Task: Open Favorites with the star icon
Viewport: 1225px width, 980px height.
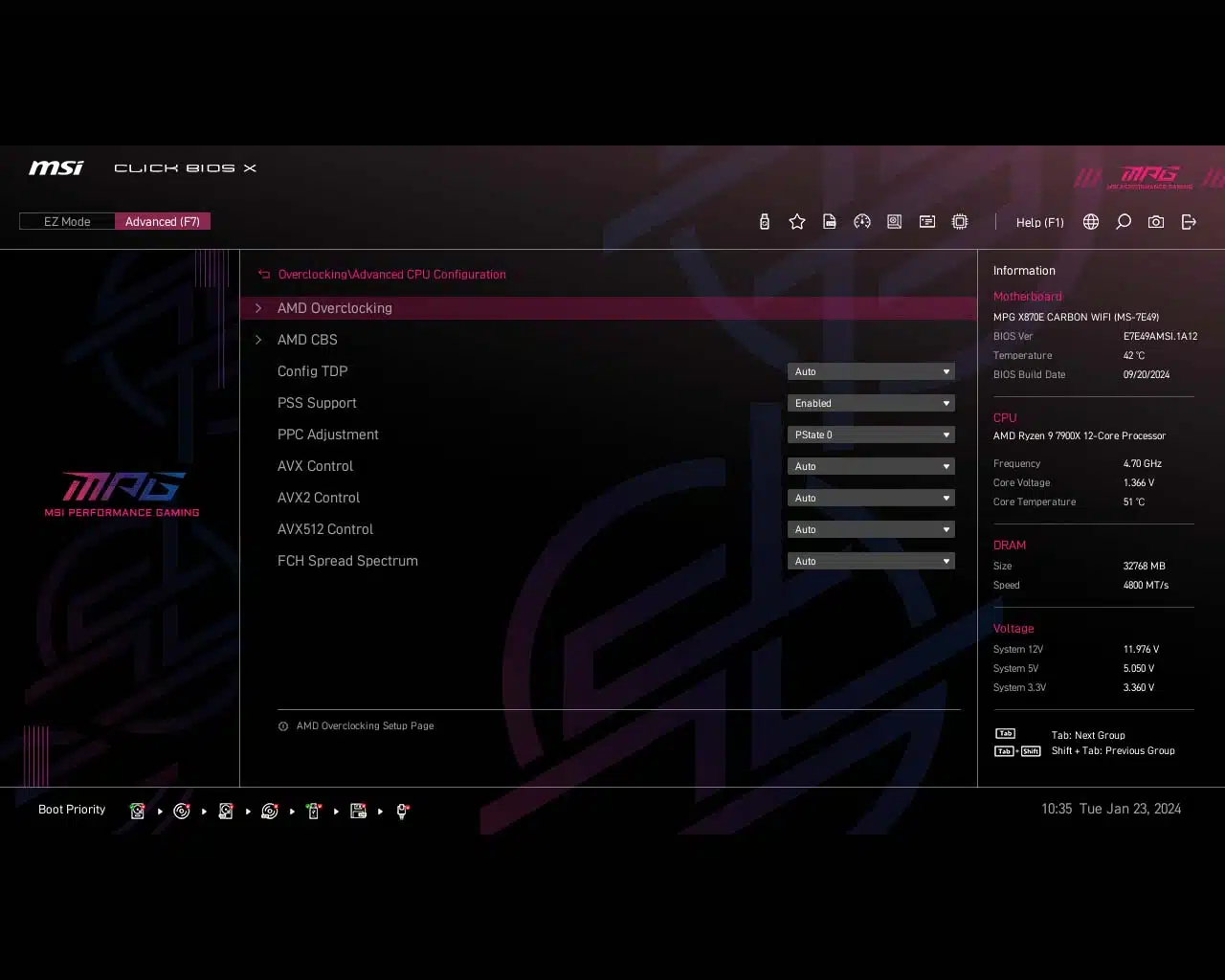Action: click(x=797, y=222)
